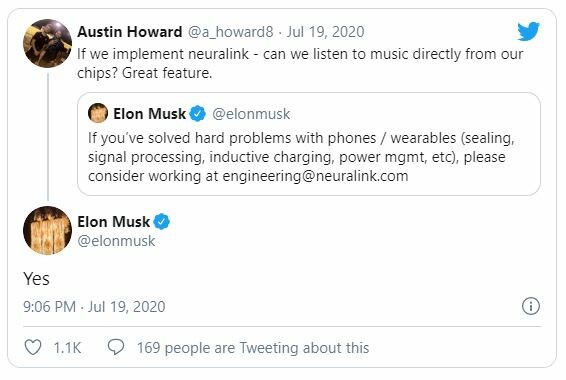Open the tweet info circle icon
This screenshot has width=566, height=380.
[531, 306]
